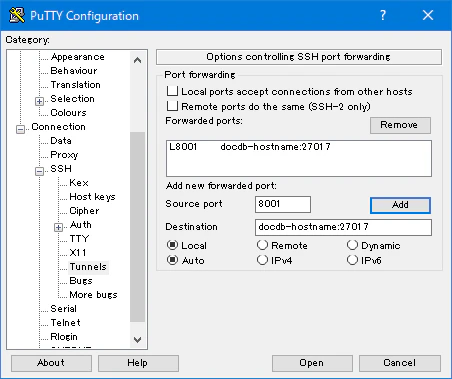Select the Connection category
The image size is (452, 379).
[x=58, y=127]
